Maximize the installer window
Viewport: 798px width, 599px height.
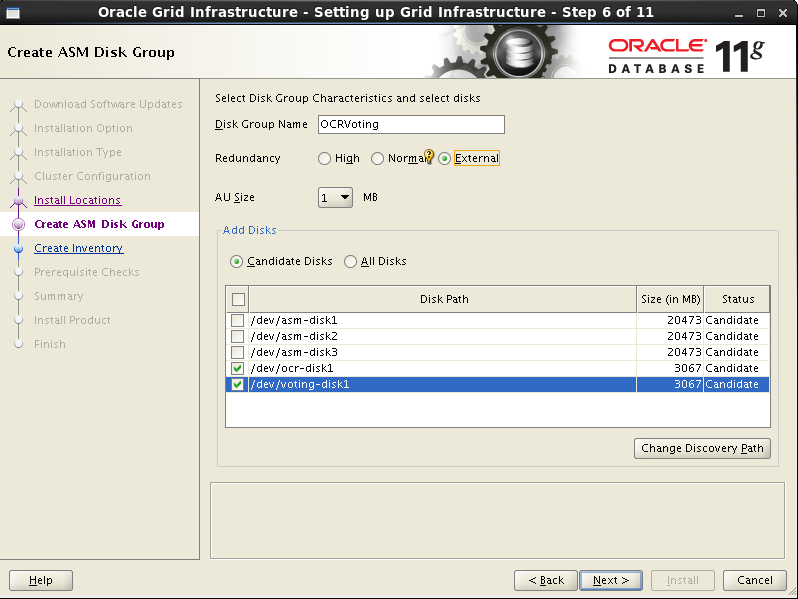761,13
